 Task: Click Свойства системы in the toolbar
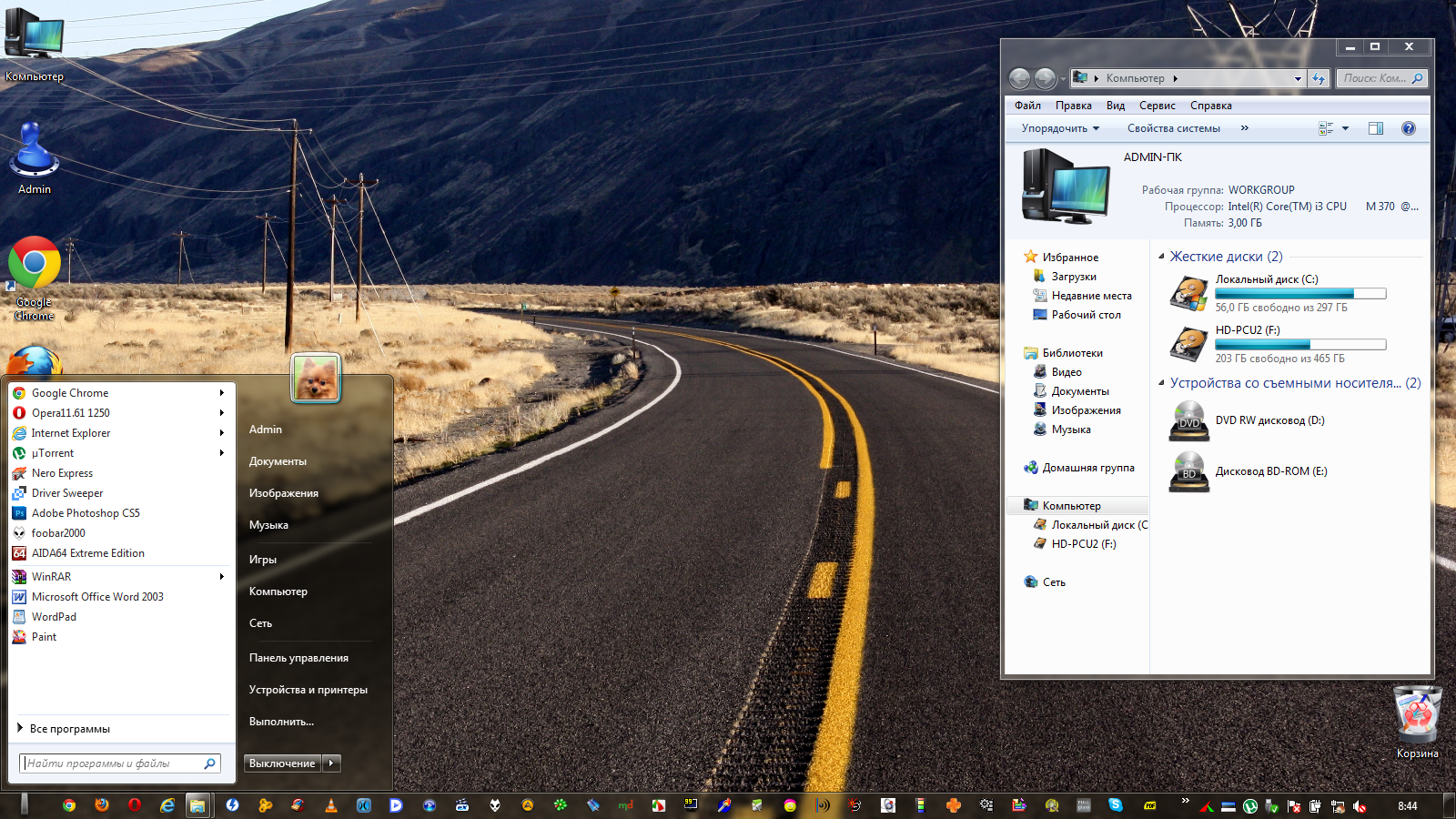point(1173,128)
